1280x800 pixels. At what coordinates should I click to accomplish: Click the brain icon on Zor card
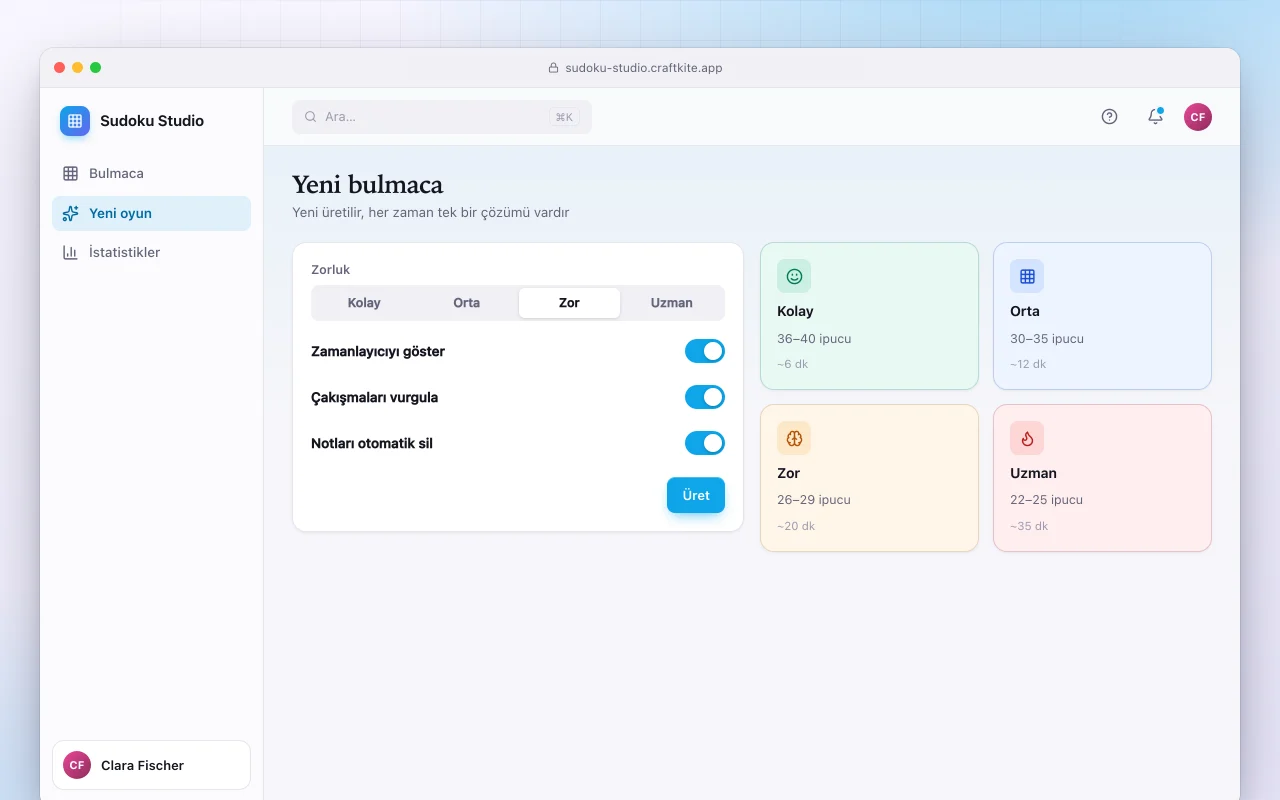pyautogui.click(x=794, y=438)
